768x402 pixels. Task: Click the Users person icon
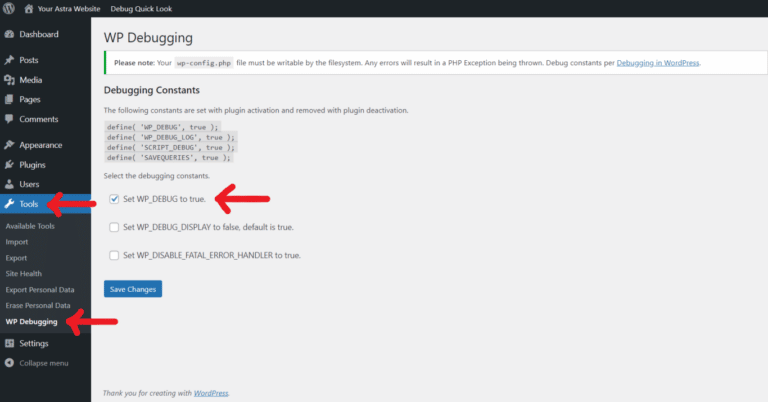(9, 184)
